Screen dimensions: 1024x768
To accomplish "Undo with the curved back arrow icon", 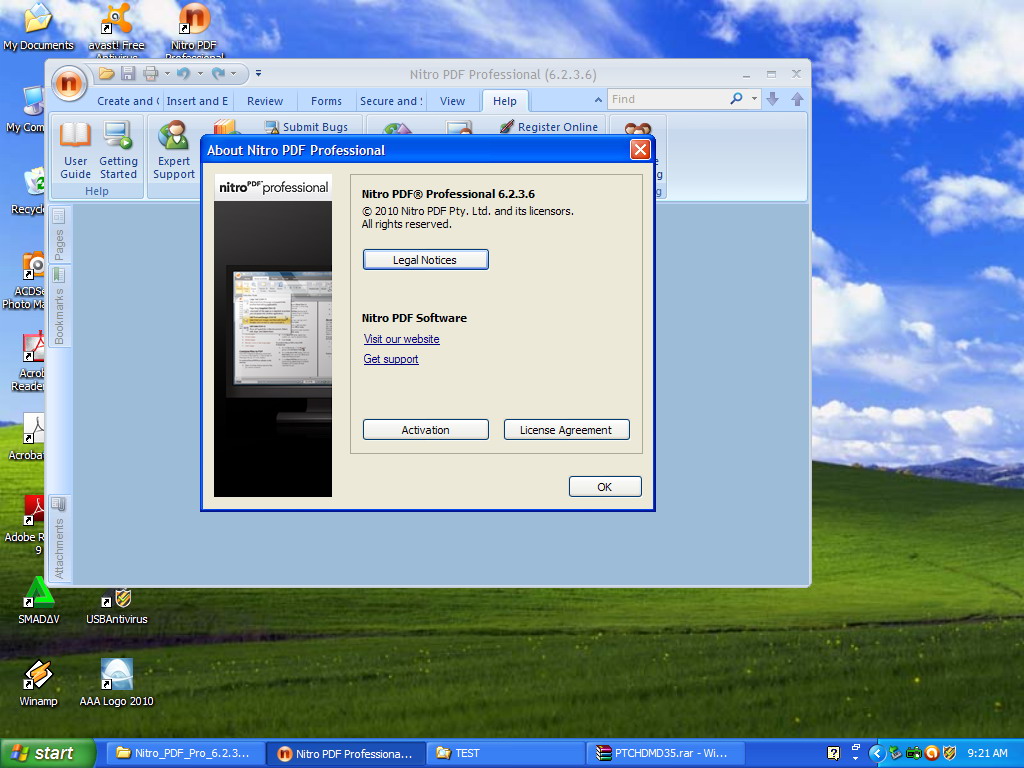I will pos(184,74).
